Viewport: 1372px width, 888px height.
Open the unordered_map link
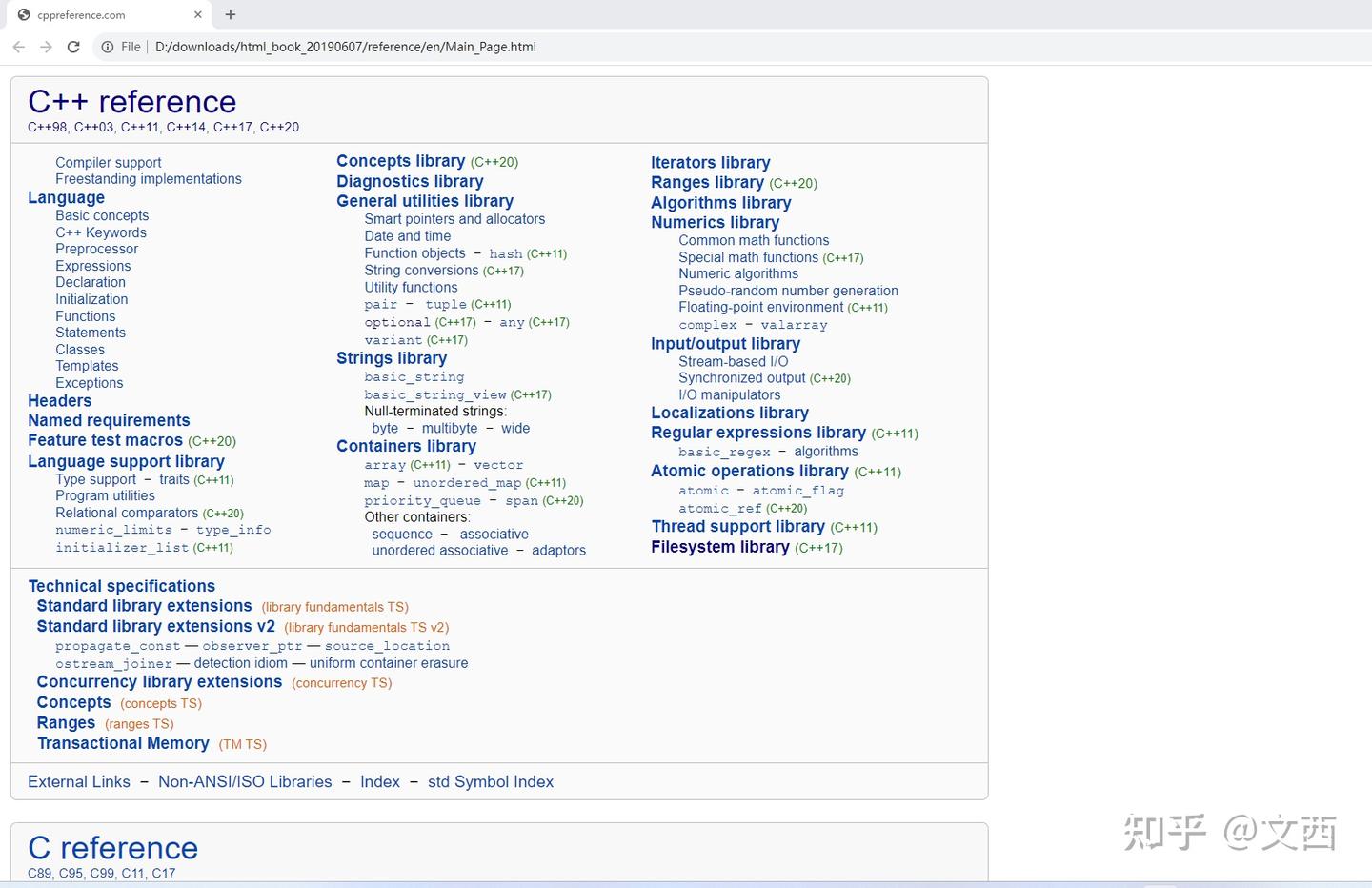coord(467,483)
